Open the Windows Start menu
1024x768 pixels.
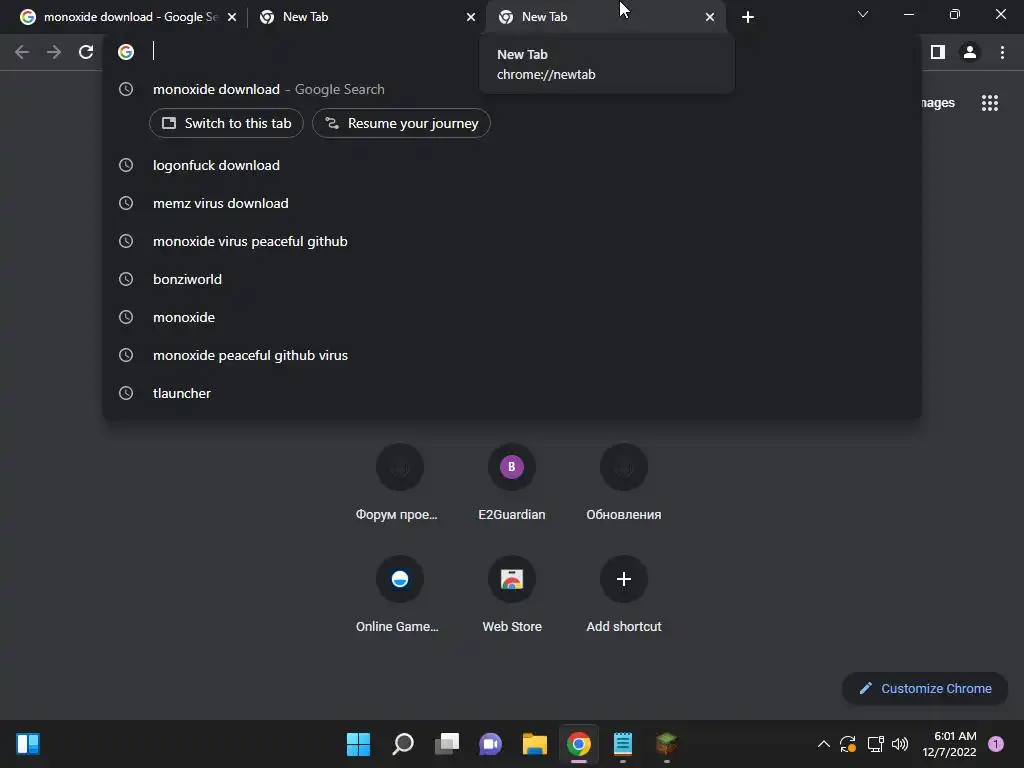(x=358, y=744)
